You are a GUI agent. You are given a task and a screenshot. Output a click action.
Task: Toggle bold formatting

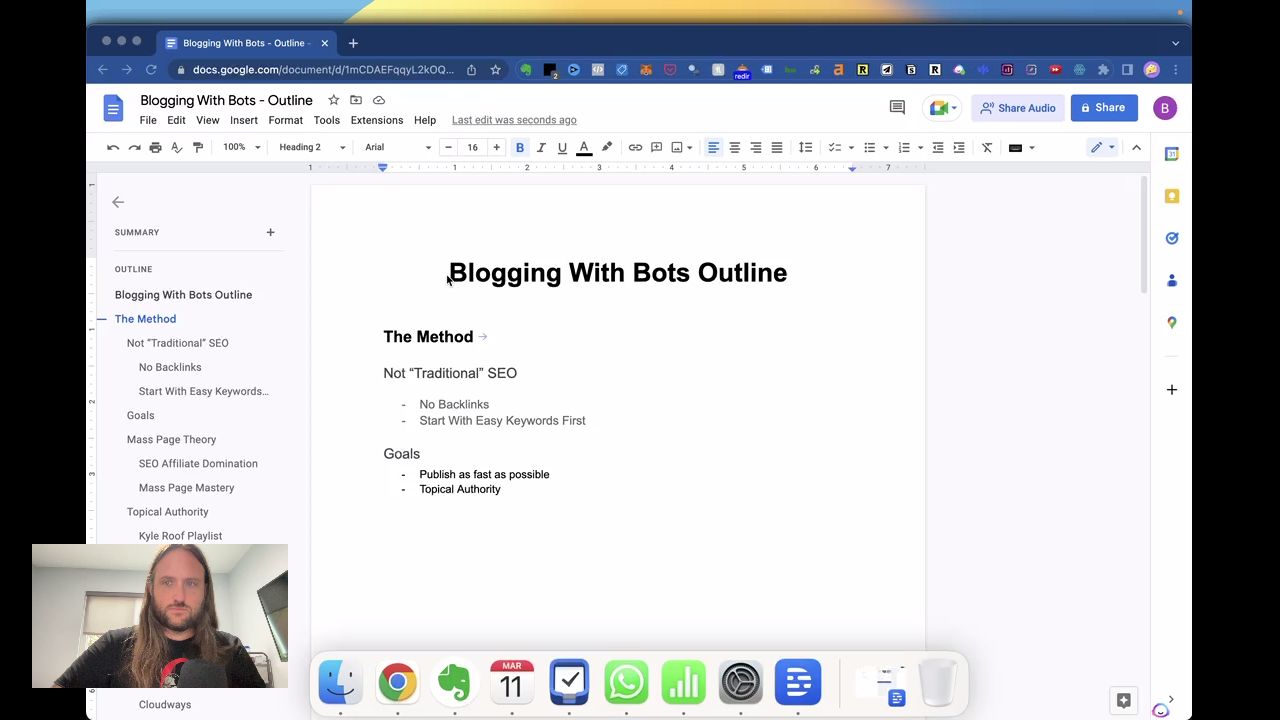(520, 148)
